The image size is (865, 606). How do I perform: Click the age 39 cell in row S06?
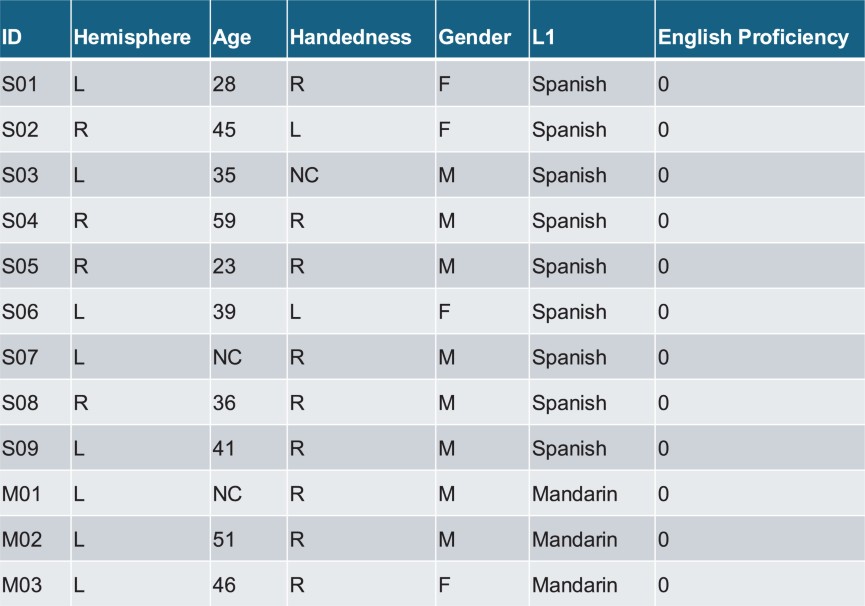(x=225, y=312)
